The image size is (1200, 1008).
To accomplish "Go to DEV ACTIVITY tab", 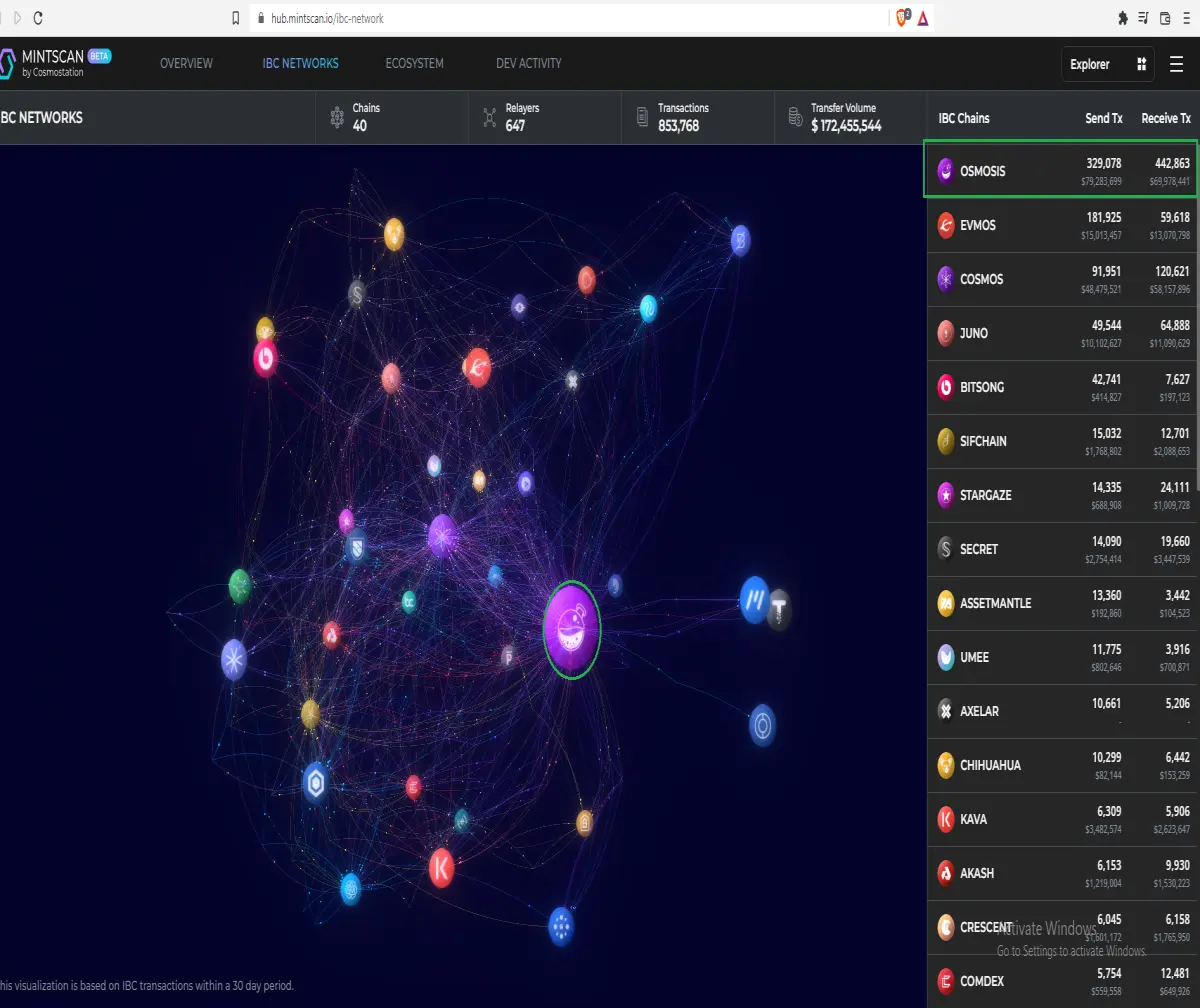I will pyautogui.click(x=529, y=63).
